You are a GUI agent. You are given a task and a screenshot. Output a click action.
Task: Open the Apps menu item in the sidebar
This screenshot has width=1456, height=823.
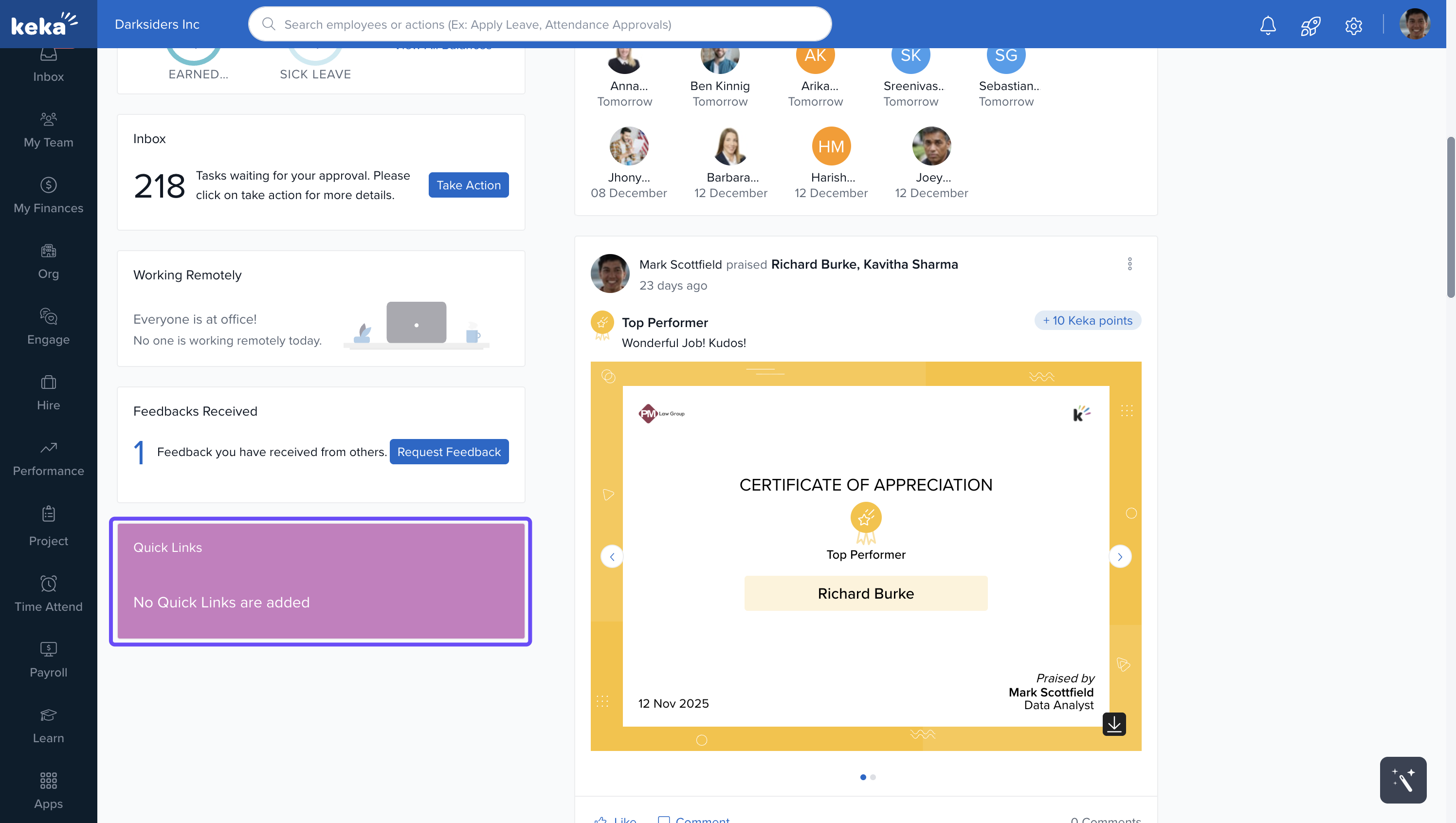click(48, 790)
